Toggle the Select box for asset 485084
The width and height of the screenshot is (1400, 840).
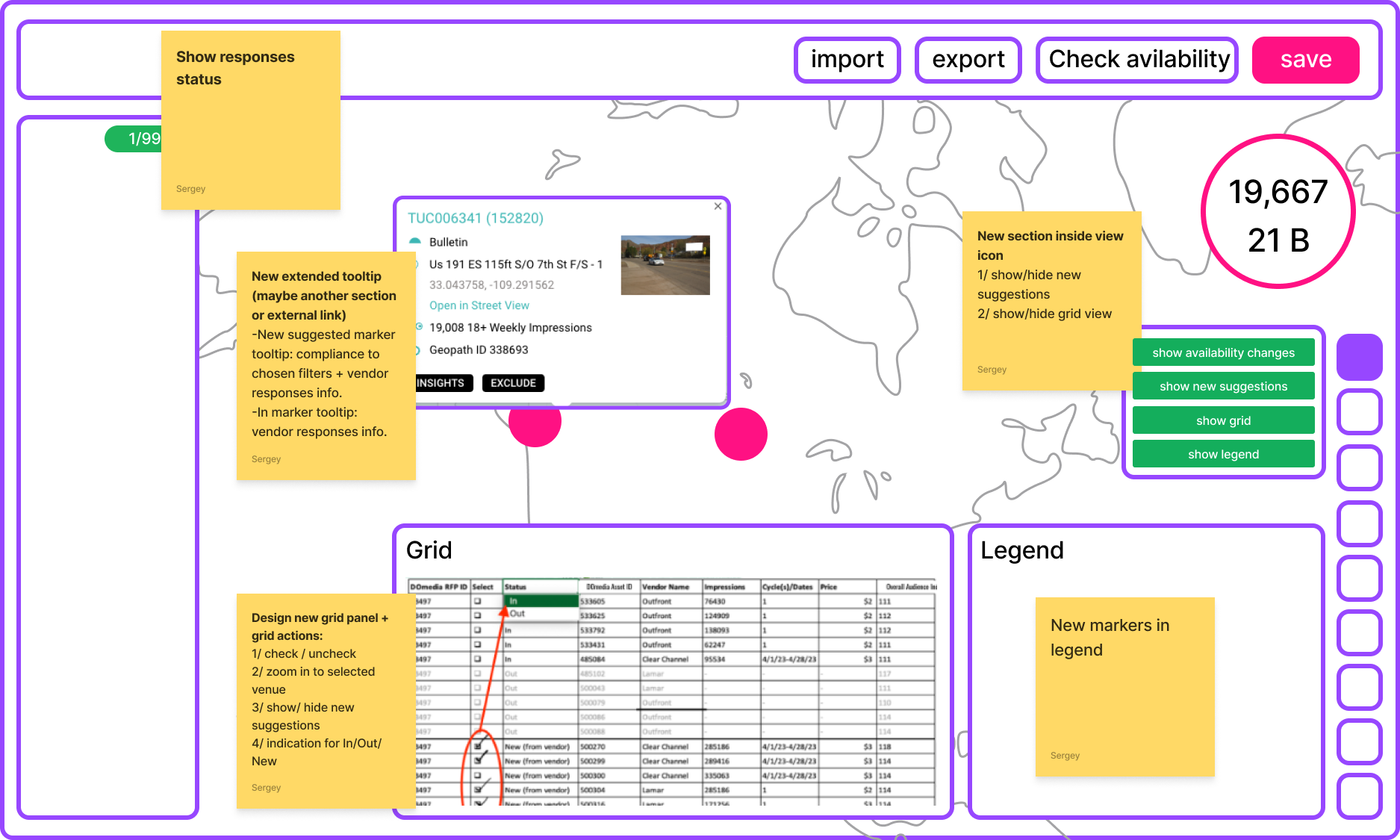point(478,659)
